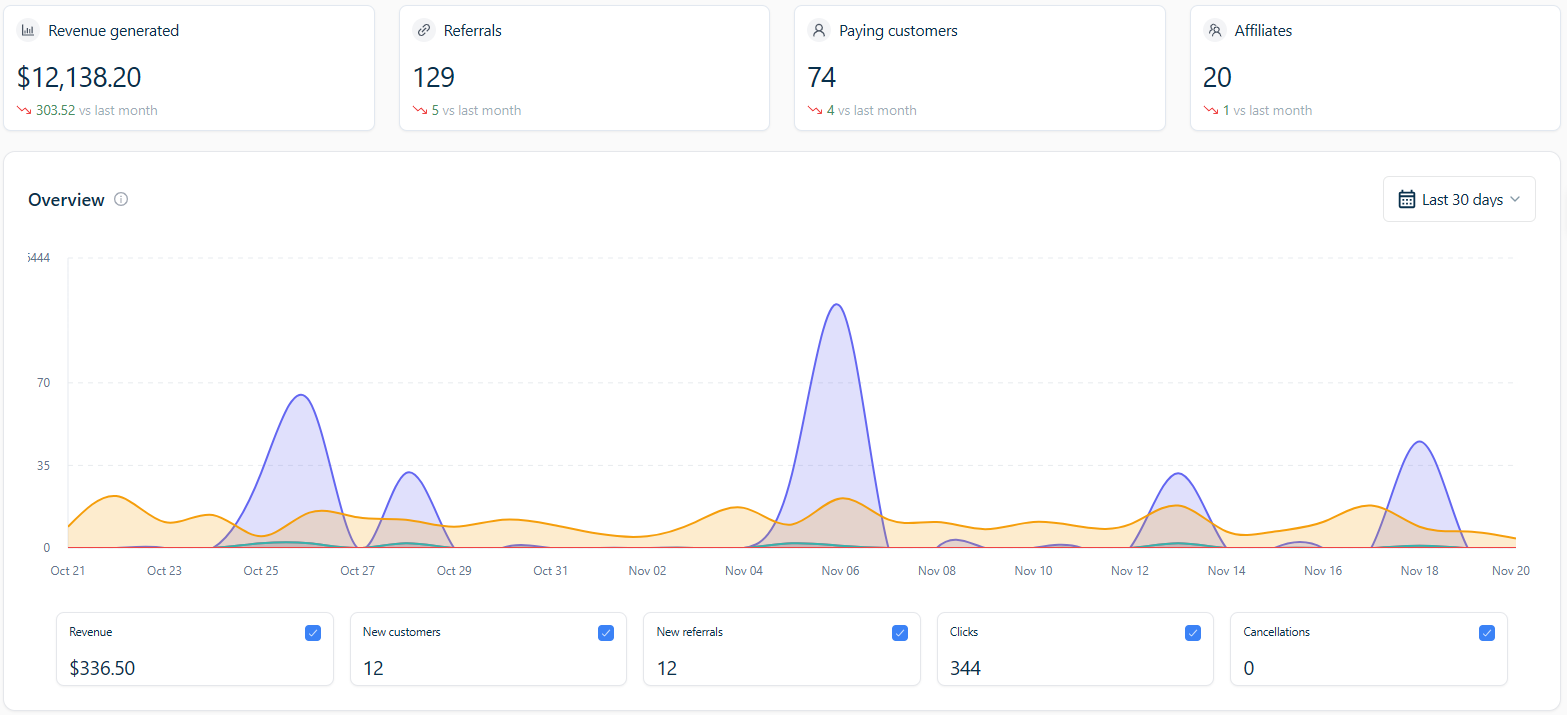Click the $12,138.20 revenue amount

(x=79, y=77)
